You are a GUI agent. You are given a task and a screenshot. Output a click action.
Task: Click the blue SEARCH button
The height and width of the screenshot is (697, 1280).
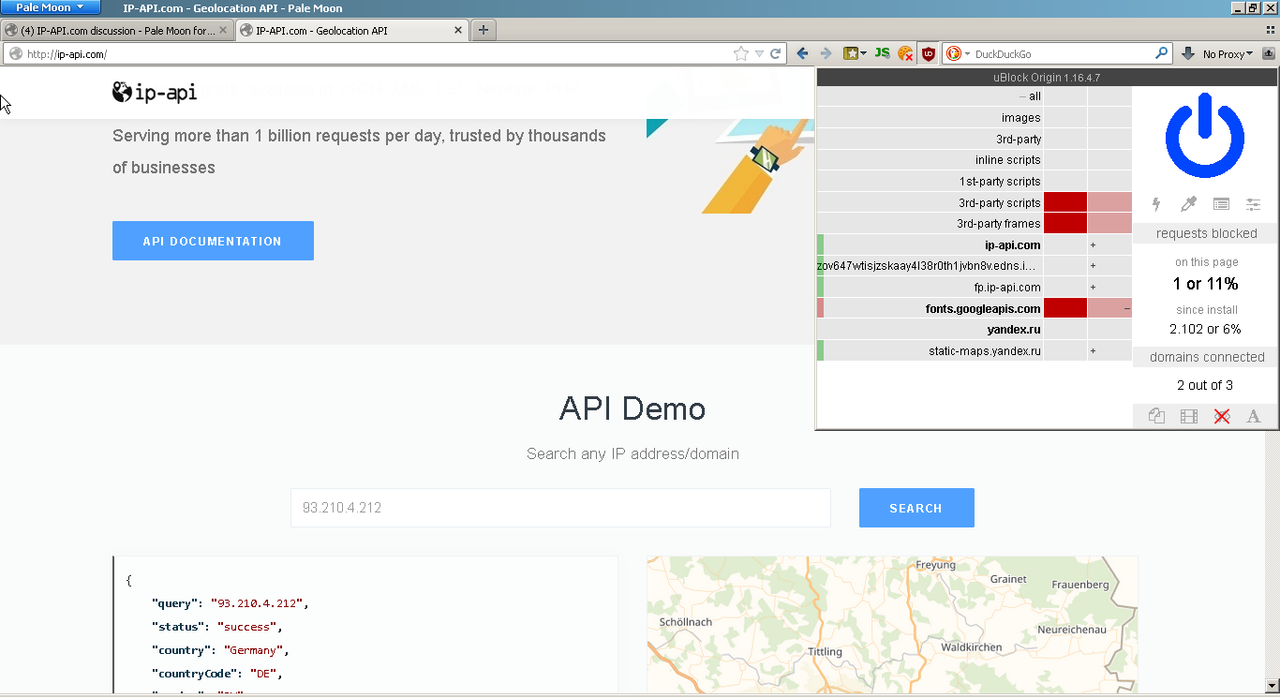click(916, 508)
